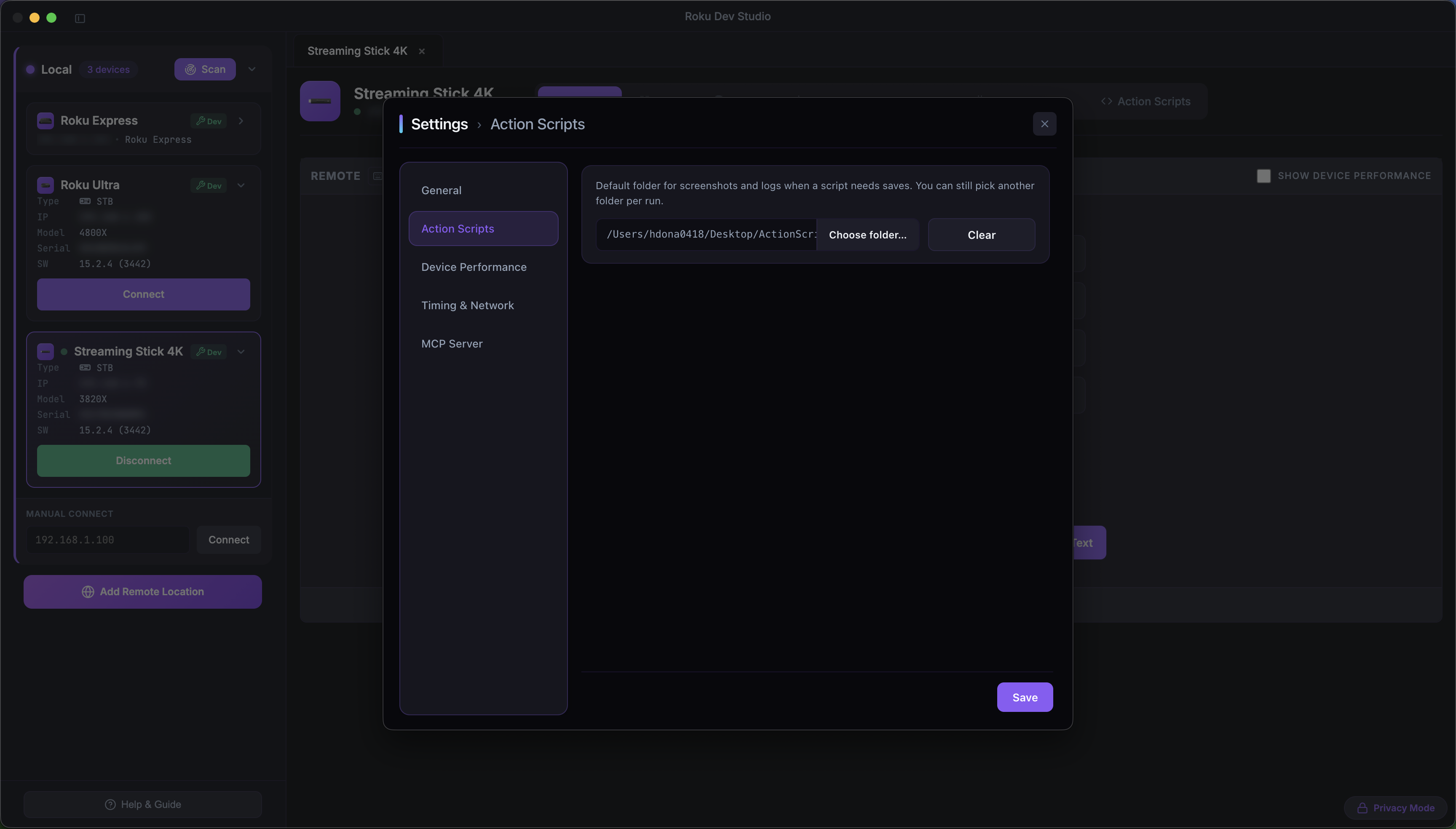Screen dimensions: 1456x829
Task: Click the REMOTE panel header label
Action: [x=335, y=176]
